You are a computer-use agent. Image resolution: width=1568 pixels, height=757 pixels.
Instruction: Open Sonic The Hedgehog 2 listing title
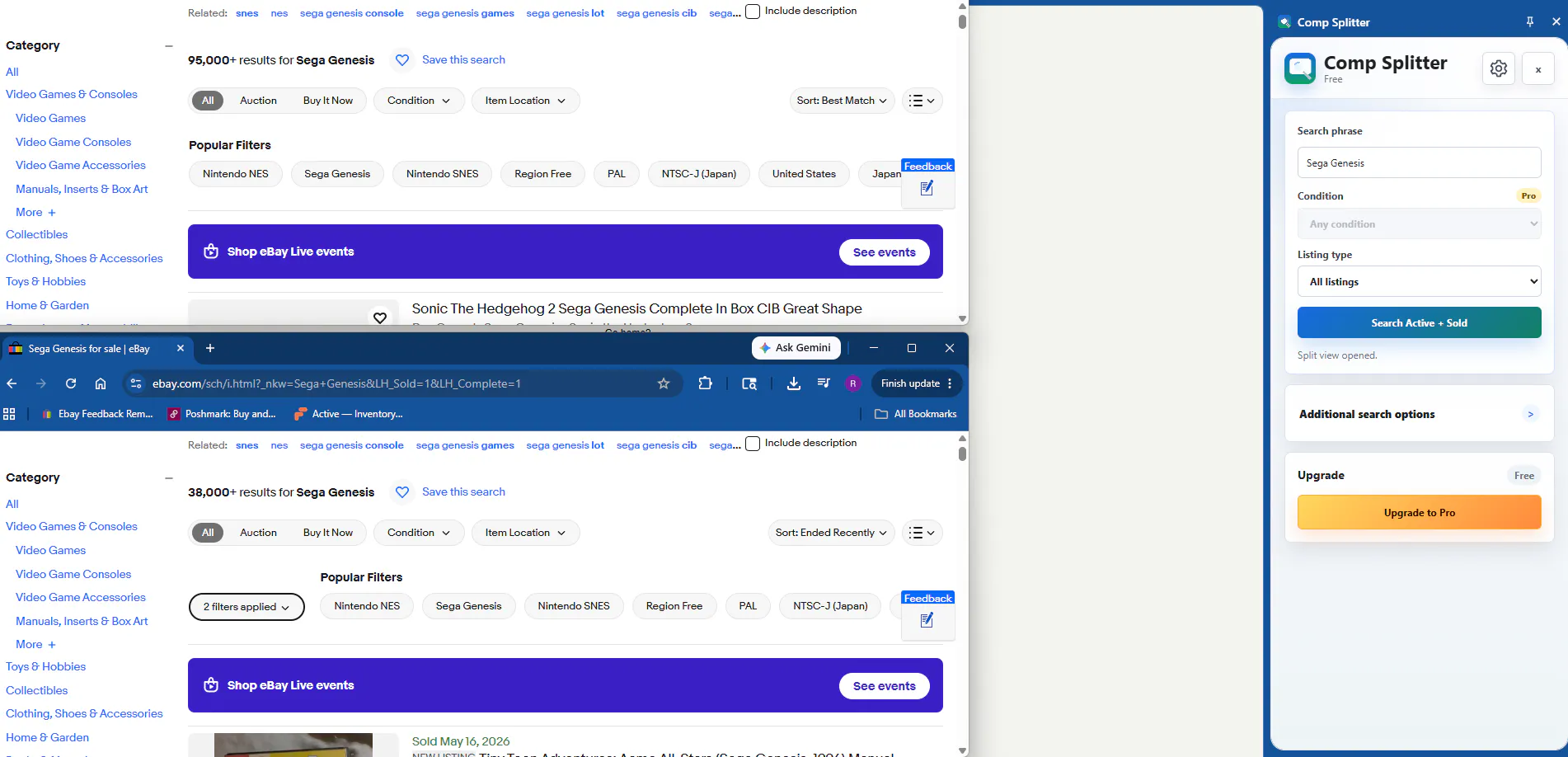pyautogui.click(x=636, y=308)
